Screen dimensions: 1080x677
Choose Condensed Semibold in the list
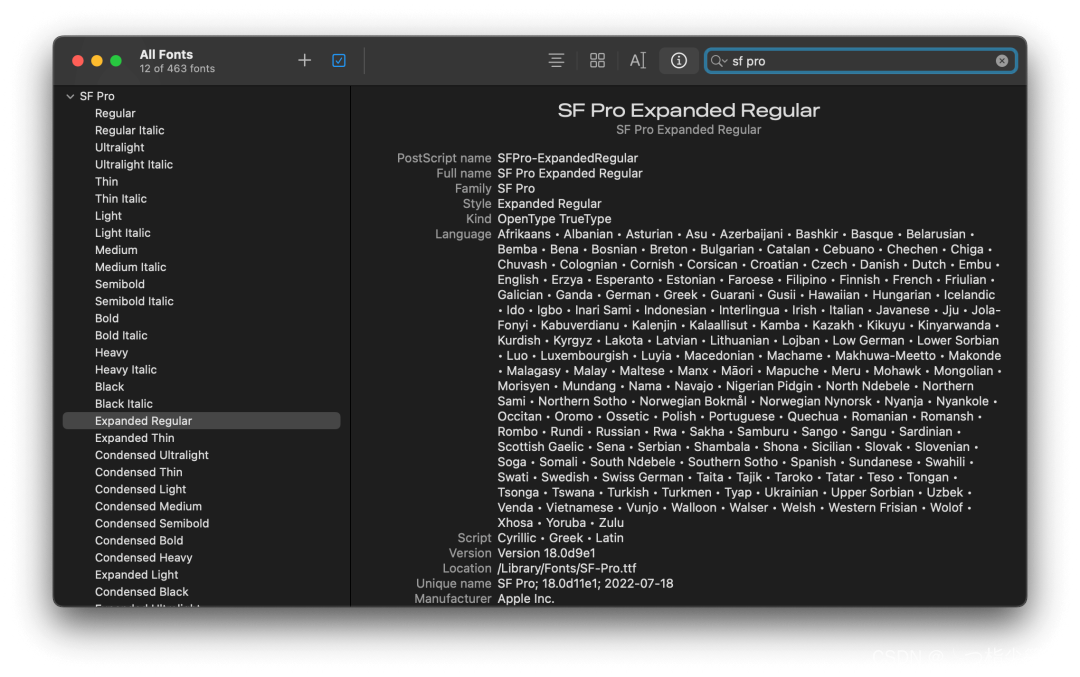point(152,523)
